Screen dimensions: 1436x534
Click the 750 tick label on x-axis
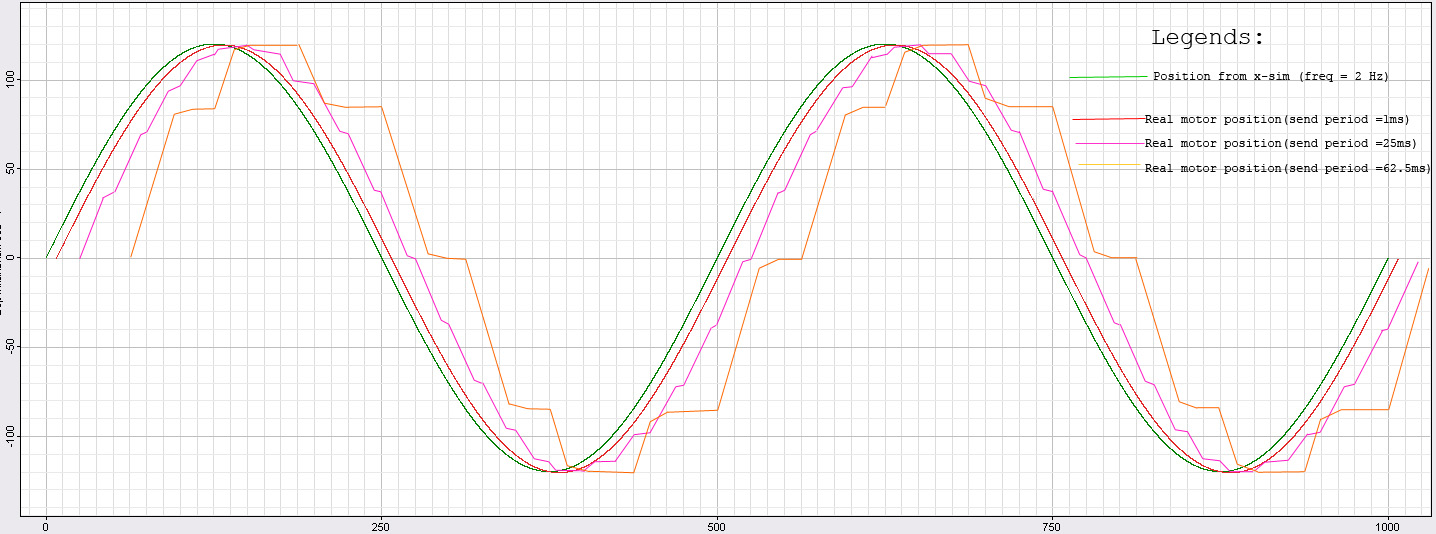[1051, 525]
